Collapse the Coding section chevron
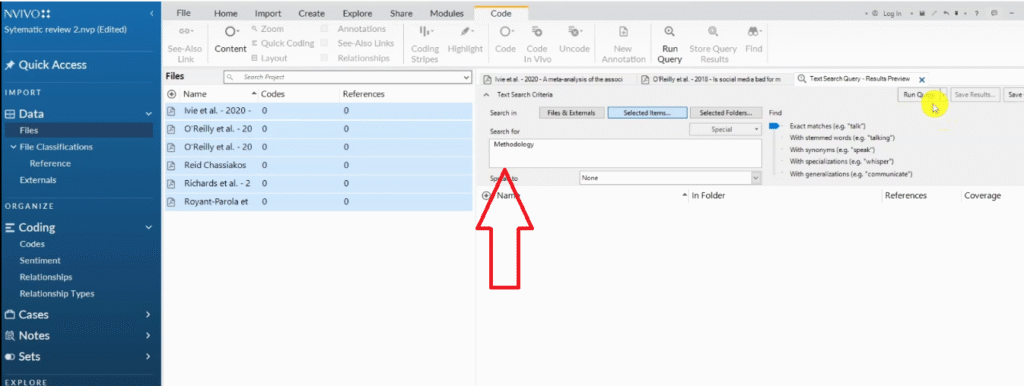 149,227
